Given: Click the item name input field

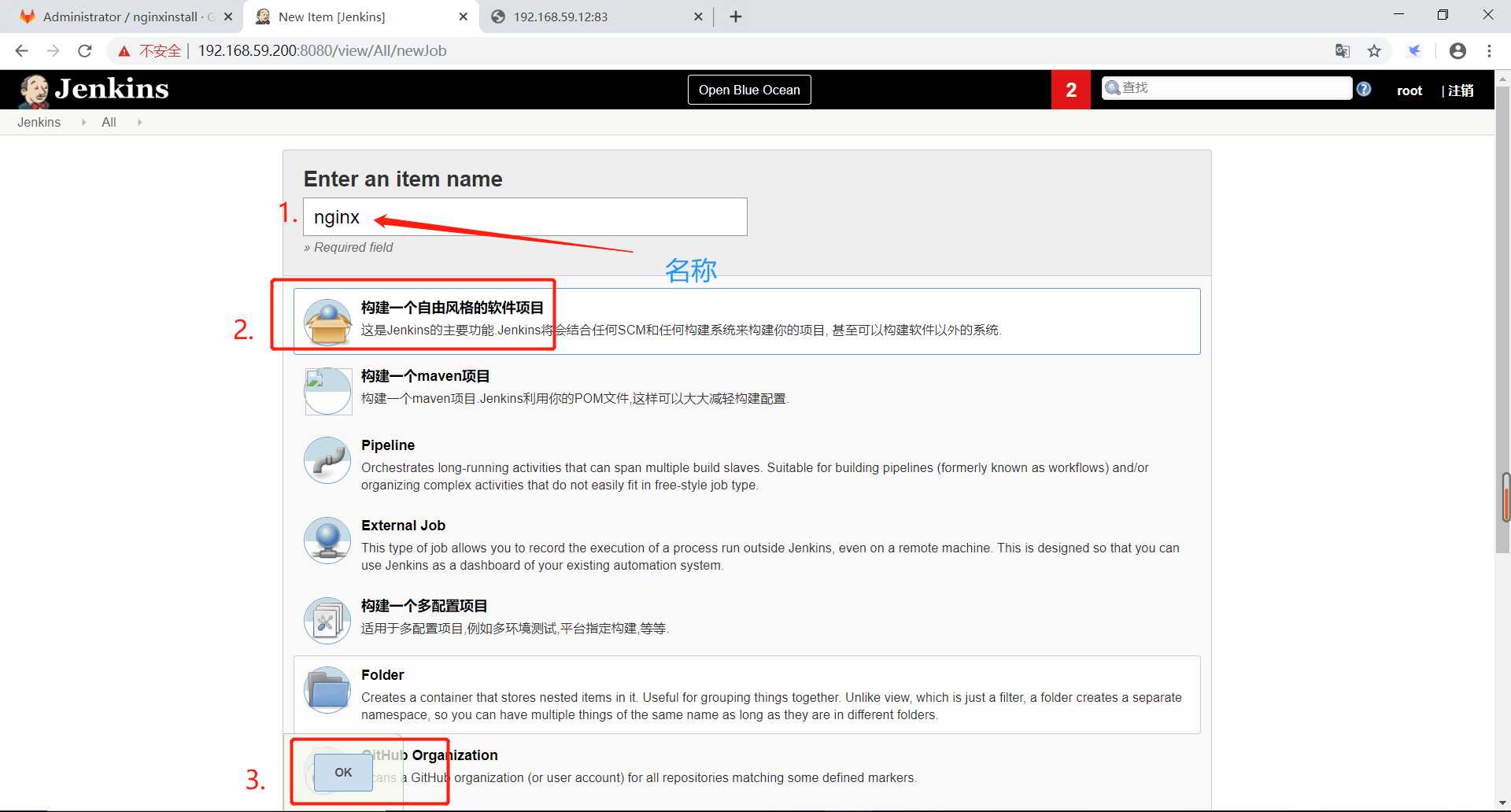Looking at the screenshot, I should 525,216.
